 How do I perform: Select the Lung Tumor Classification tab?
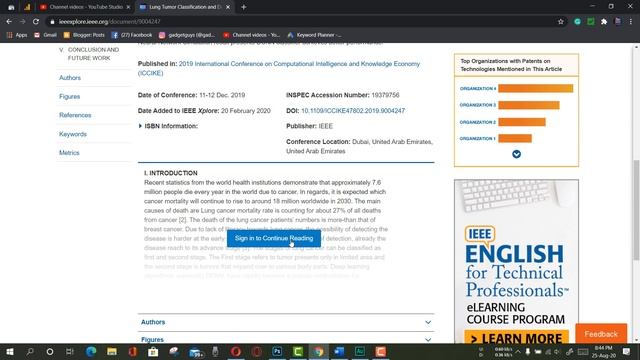(x=184, y=7)
